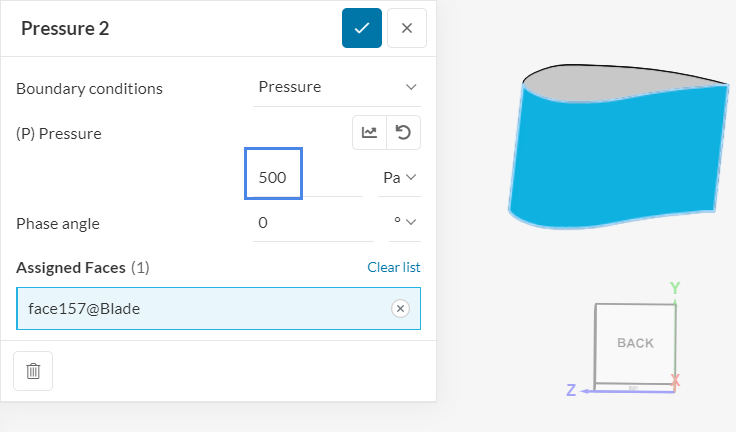Select the face157@Blade assigned face entry
The image size is (736, 432).
point(200,309)
